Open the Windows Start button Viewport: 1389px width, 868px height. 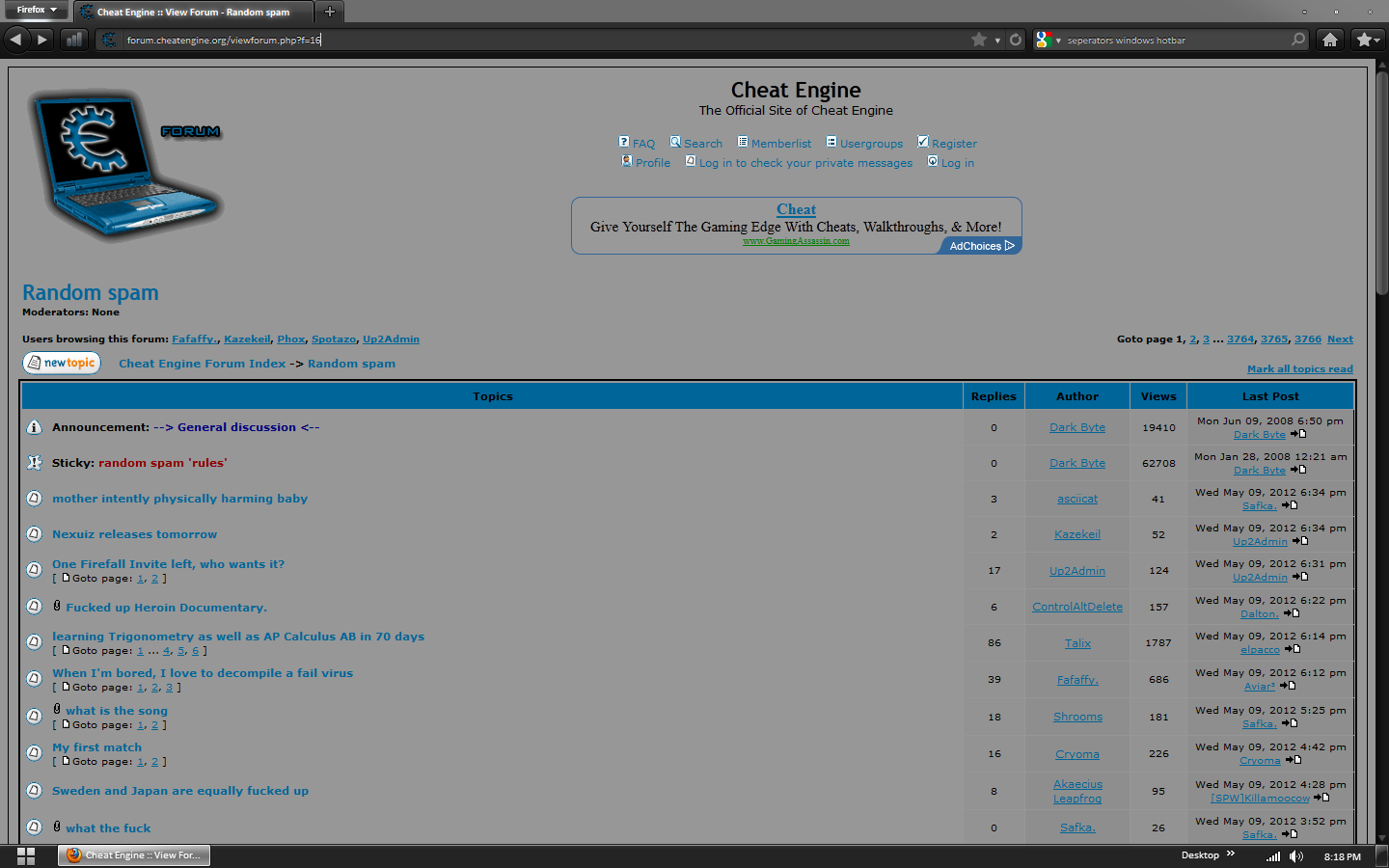[x=26, y=855]
